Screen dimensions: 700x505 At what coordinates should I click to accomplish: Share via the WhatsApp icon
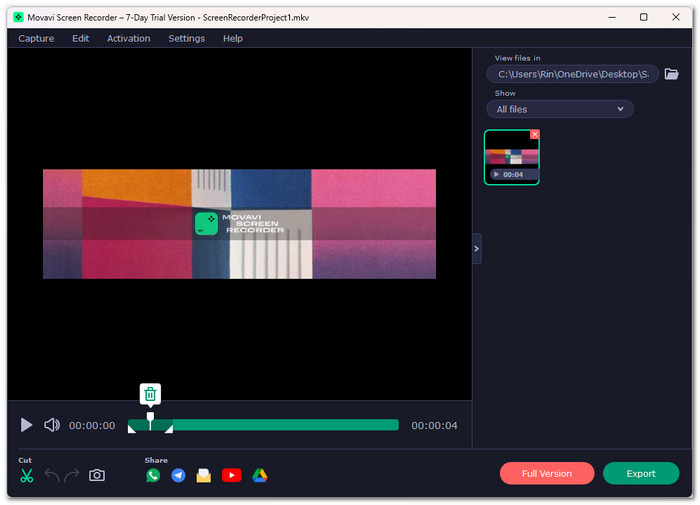(153, 476)
